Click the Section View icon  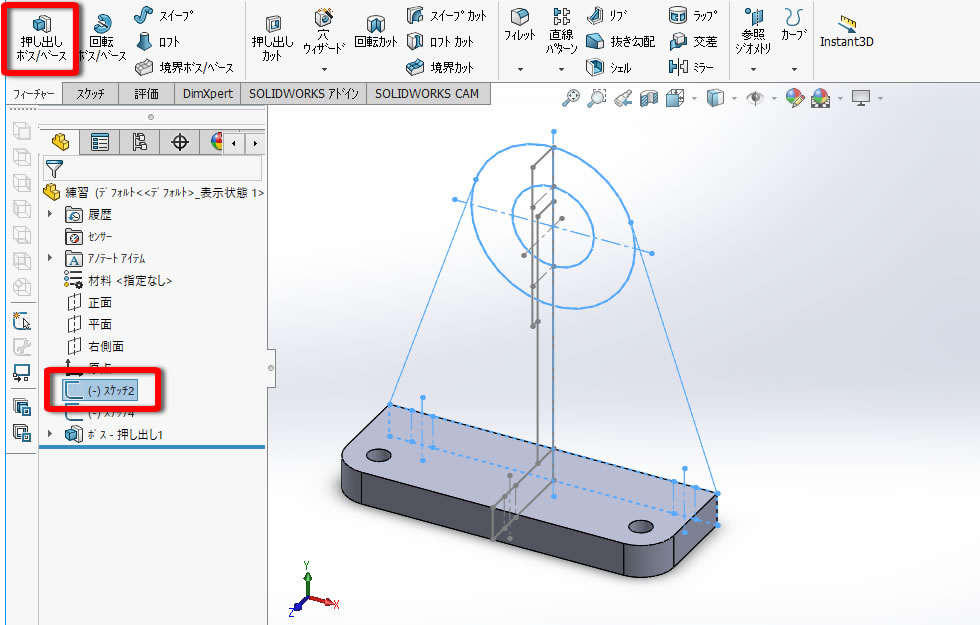pyautogui.click(x=649, y=98)
